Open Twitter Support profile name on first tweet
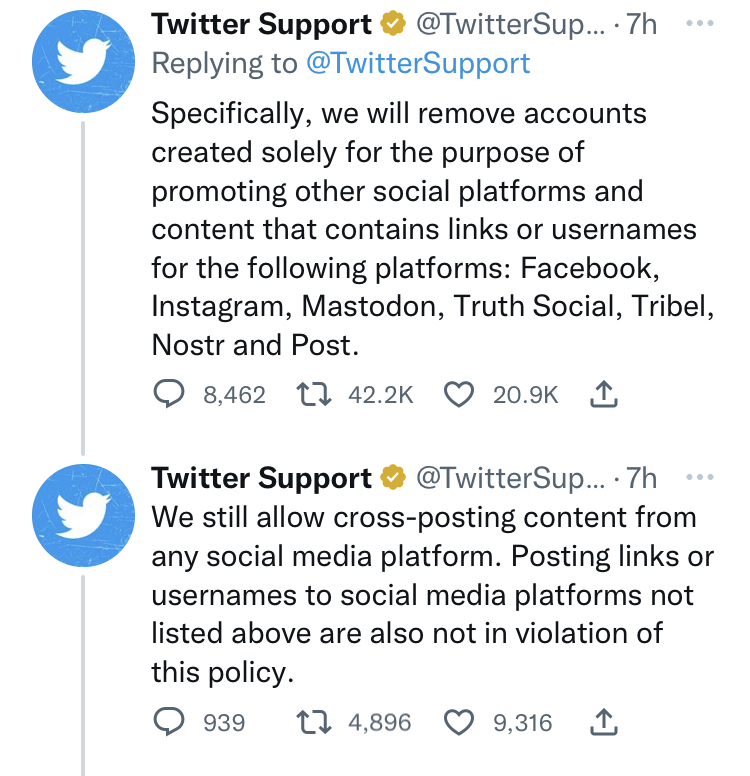This screenshot has height=776, width=750. pos(261,24)
